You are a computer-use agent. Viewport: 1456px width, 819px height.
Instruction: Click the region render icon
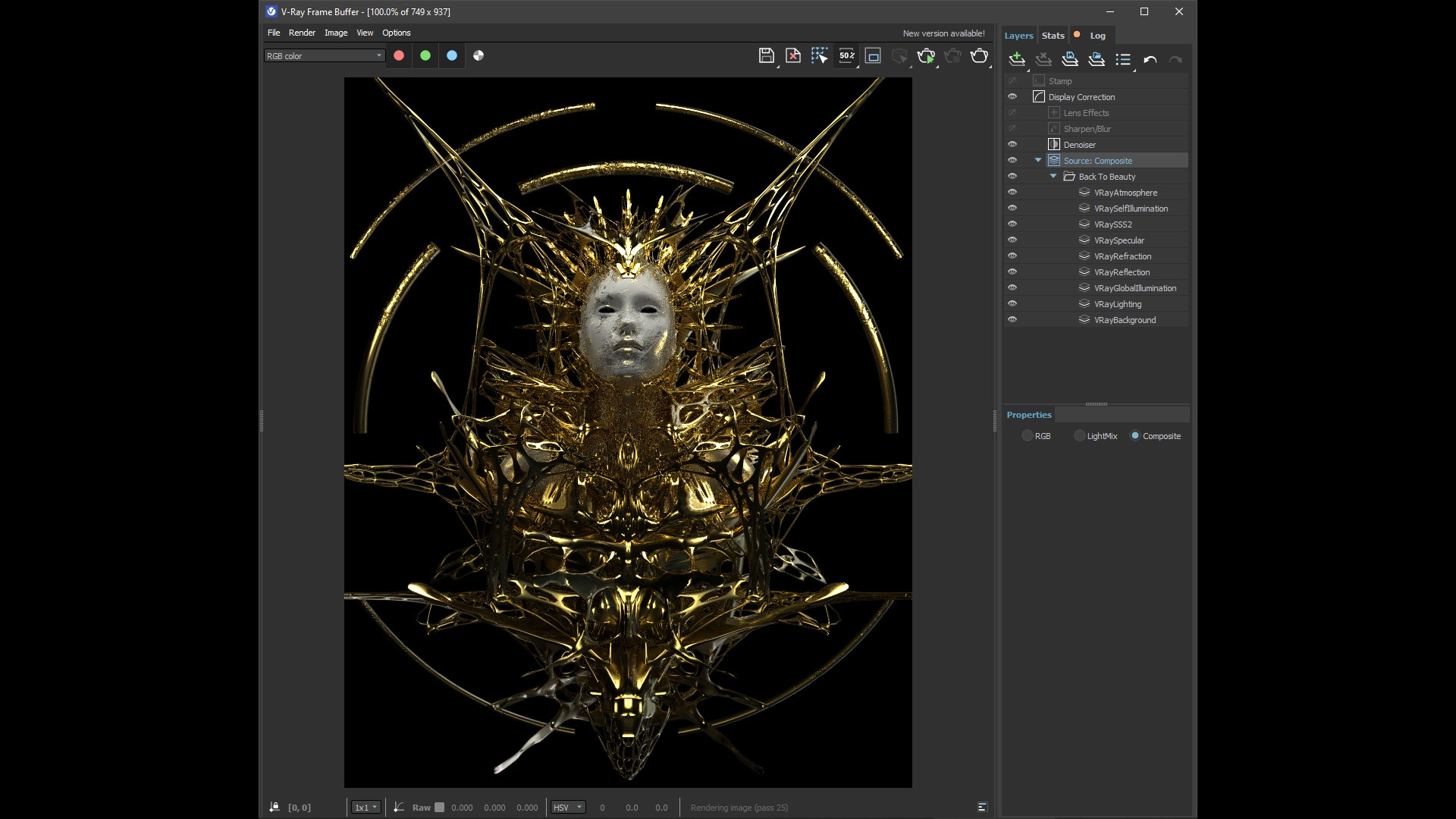(873, 56)
